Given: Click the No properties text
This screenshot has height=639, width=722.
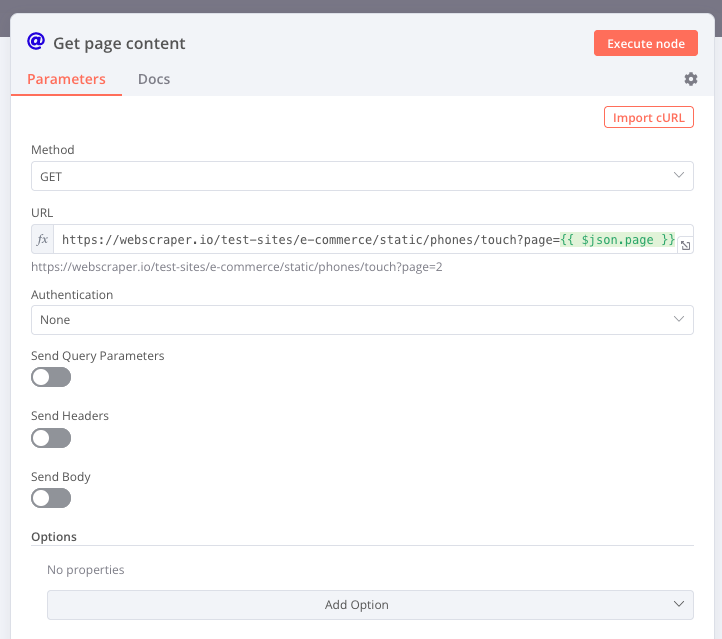Looking at the screenshot, I should [x=86, y=570].
